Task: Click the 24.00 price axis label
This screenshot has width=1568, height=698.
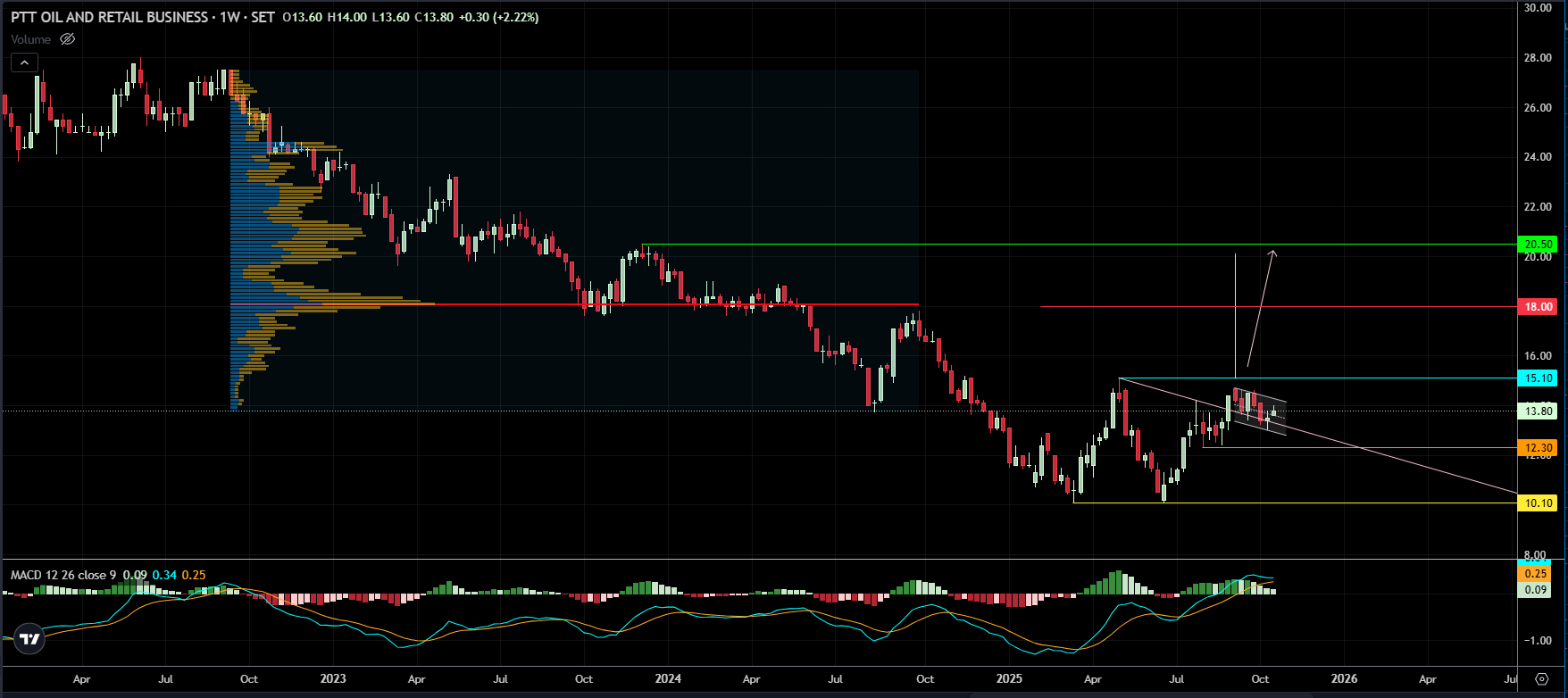Action: coord(1538,157)
